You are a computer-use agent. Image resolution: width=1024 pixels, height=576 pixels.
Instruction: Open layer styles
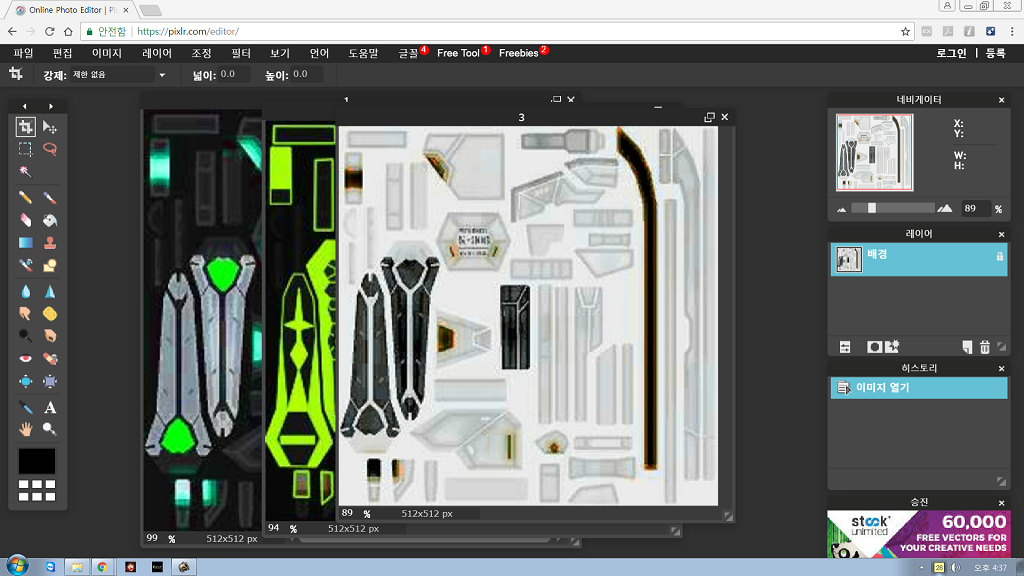click(x=892, y=347)
